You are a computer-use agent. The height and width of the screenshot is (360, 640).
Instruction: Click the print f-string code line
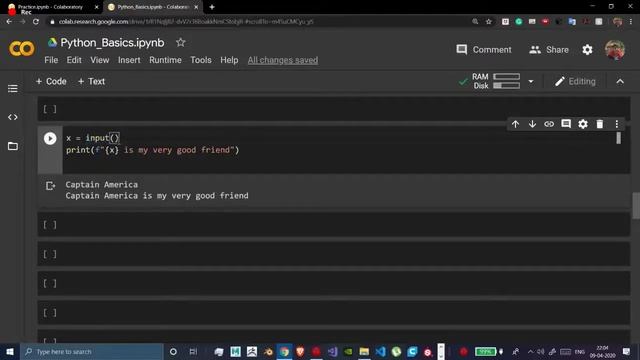click(152, 150)
